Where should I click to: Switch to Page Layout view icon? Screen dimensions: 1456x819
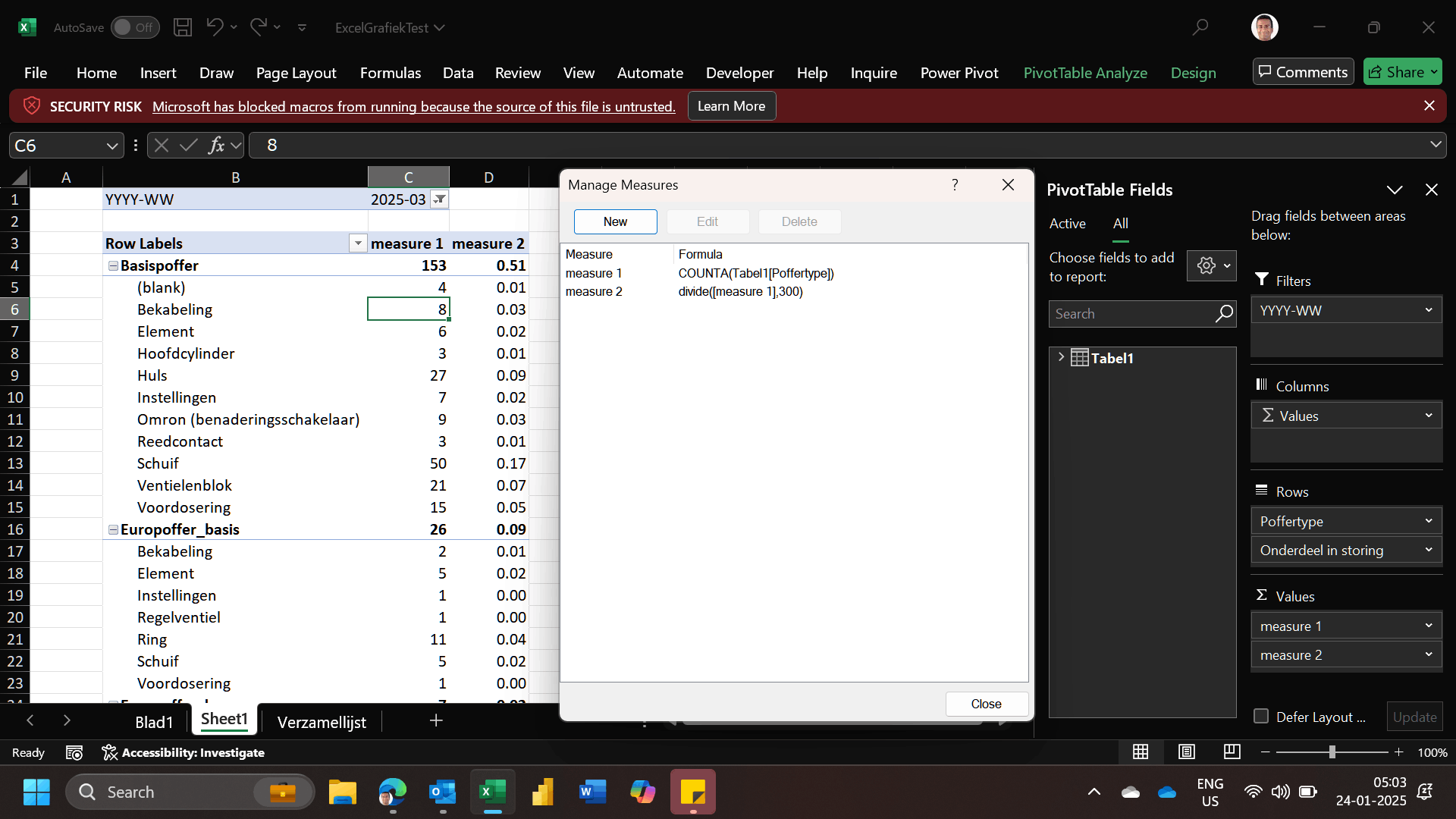tap(1187, 752)
